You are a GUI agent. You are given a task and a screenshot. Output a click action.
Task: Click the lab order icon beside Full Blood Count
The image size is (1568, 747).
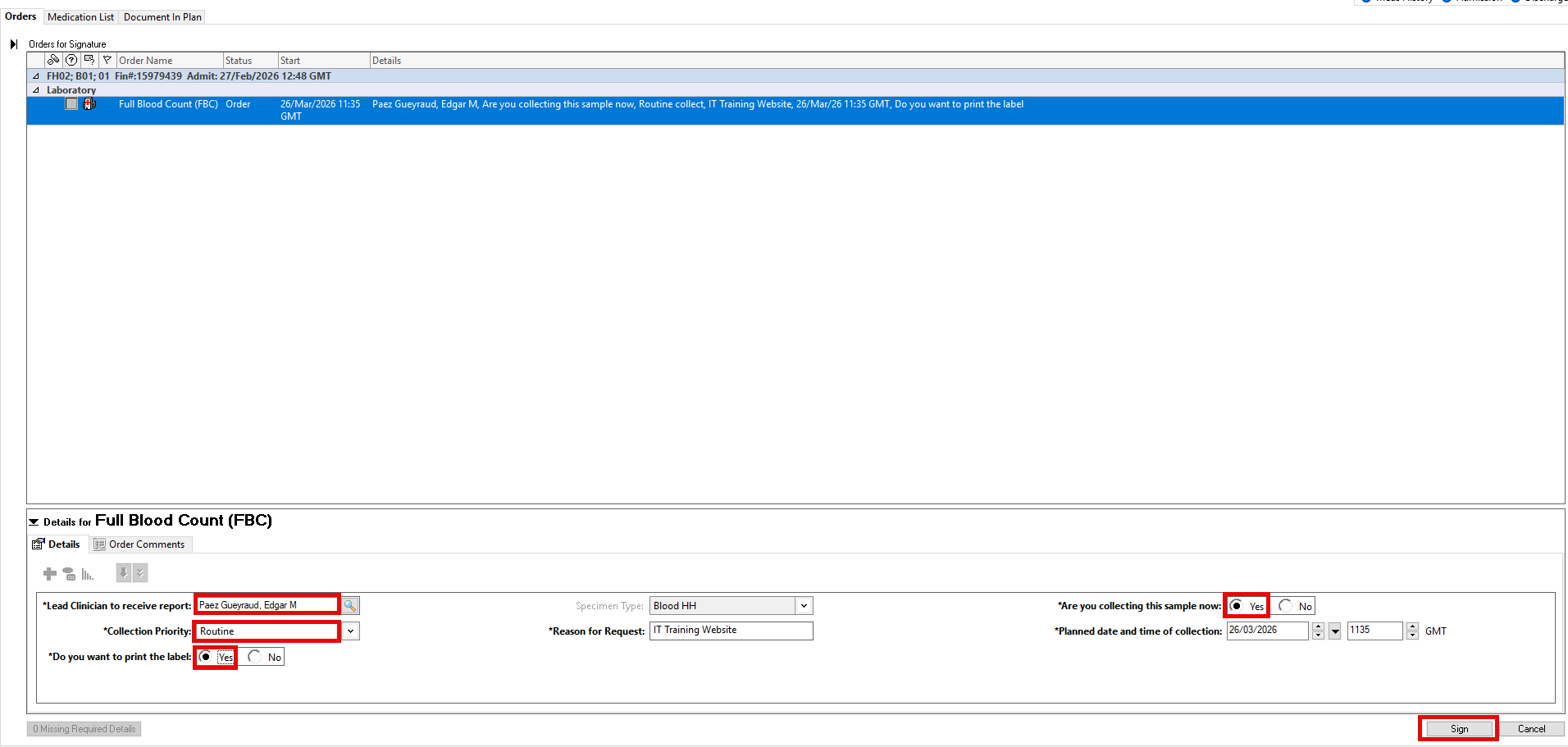(x=89, y=104)
